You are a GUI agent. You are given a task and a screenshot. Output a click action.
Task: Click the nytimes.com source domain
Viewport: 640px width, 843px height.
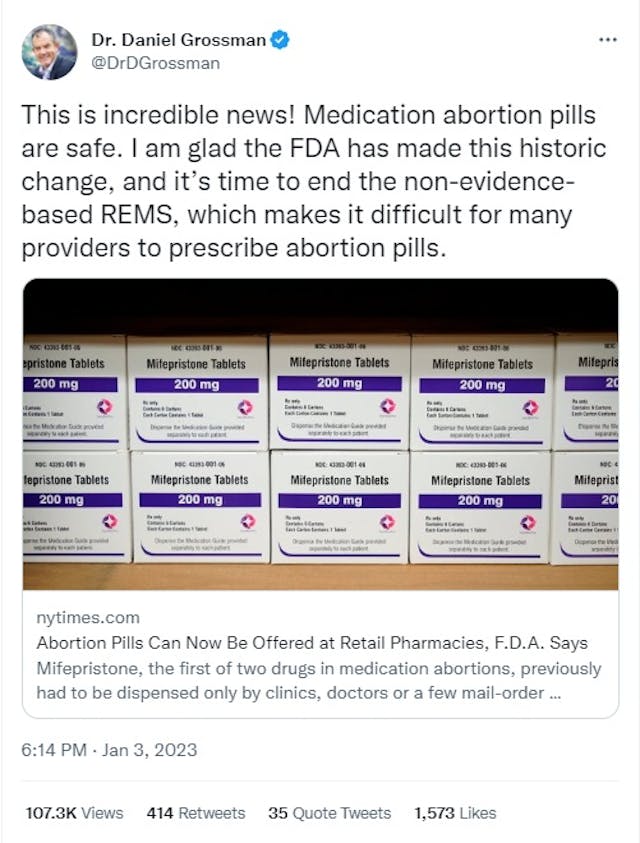click(x=88, y=618)
